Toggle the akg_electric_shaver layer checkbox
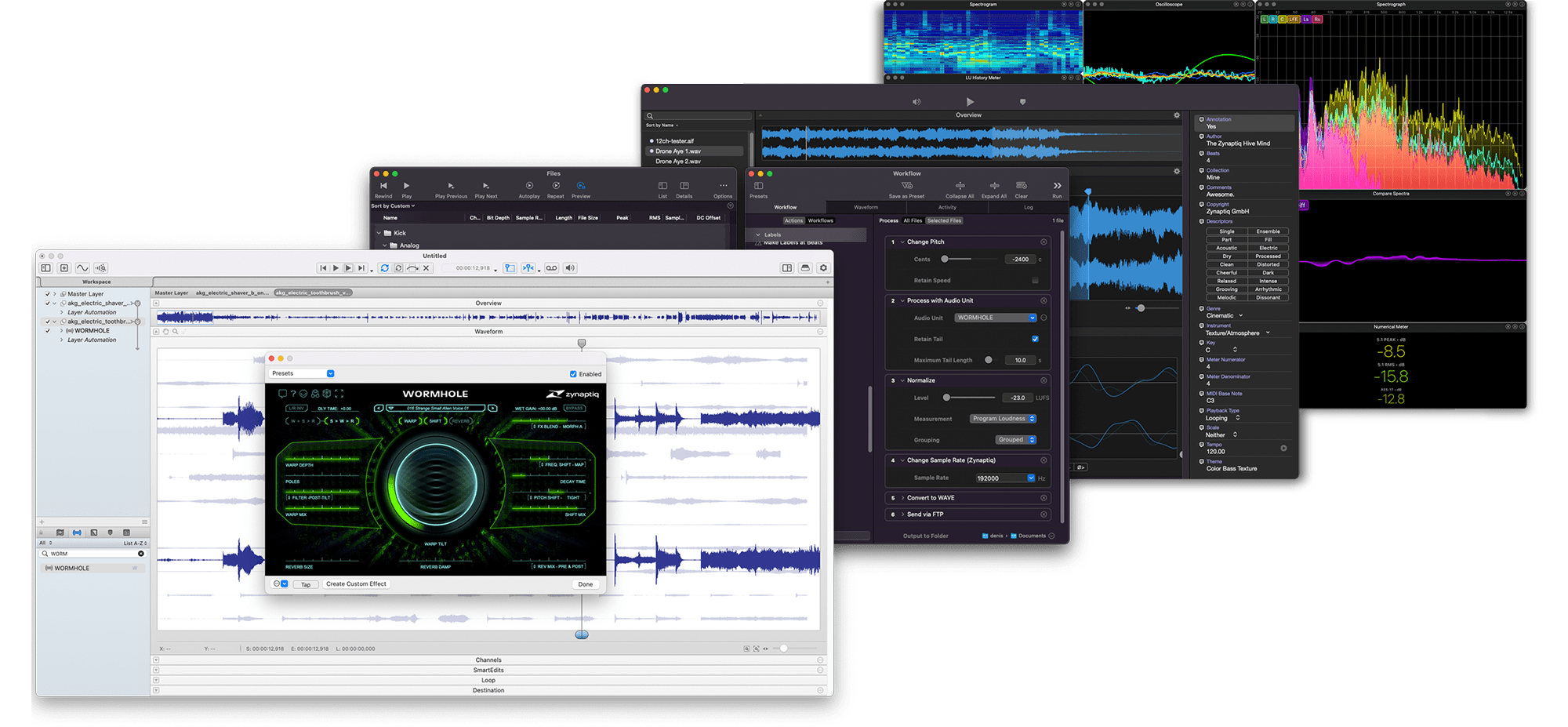 point(48,303)
